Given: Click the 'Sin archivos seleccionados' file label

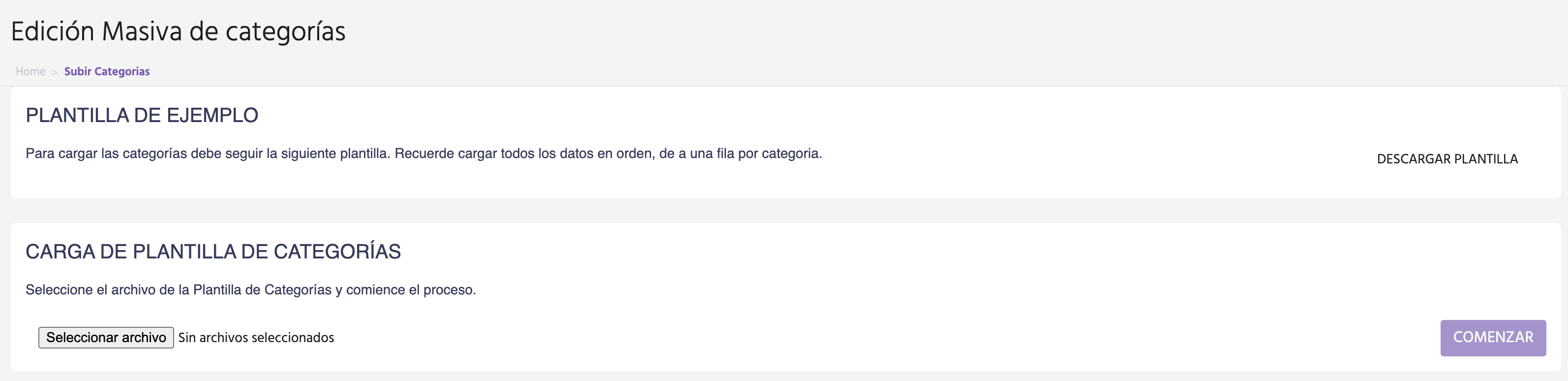Looking at the screenshot, I should [x=256, y=338].
